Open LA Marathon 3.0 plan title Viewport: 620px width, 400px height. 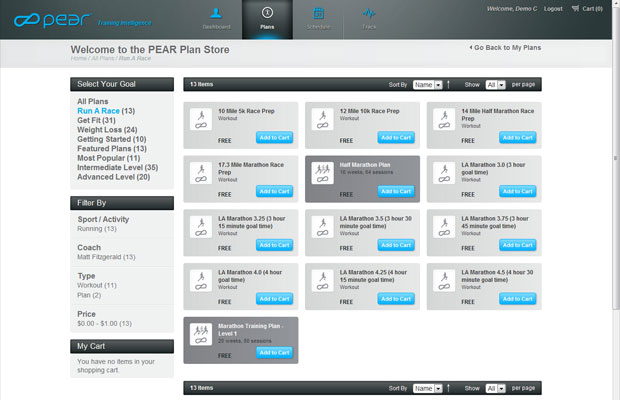click(x=493, y=168)
